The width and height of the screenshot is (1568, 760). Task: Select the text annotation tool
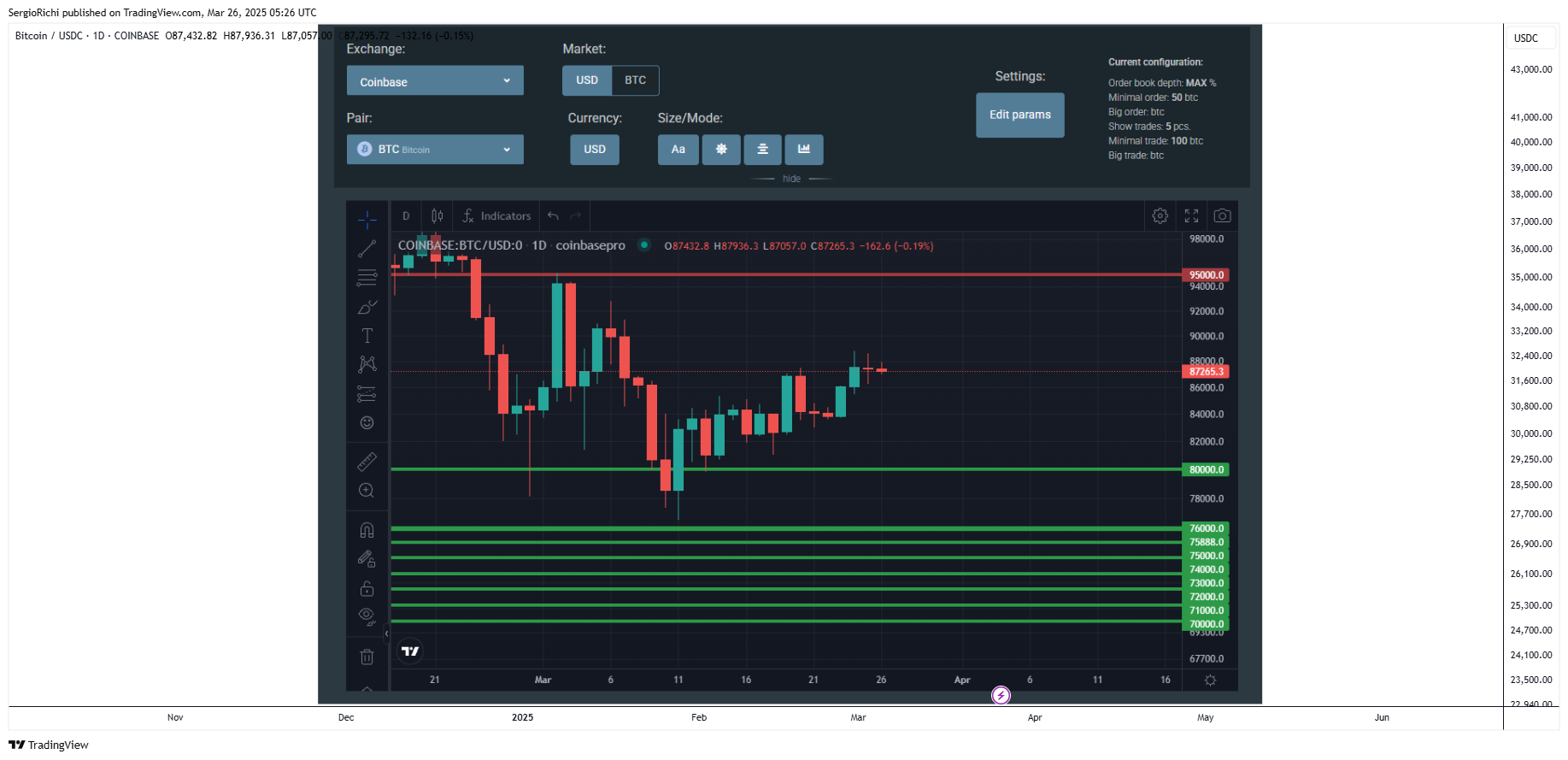(367, 336)
